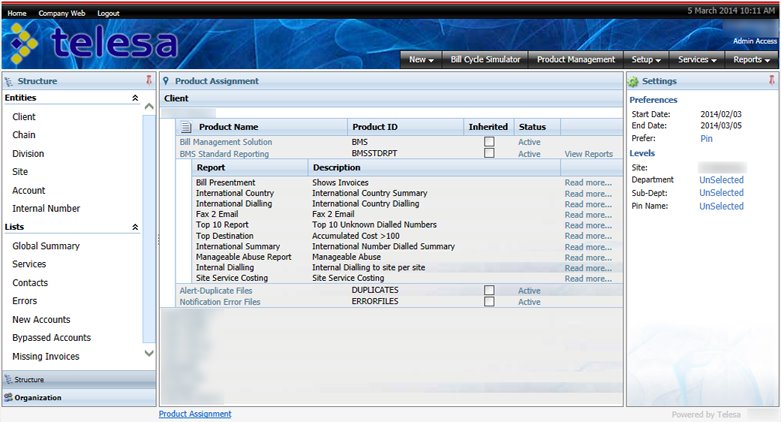Tick Inherited checkbox for BMS Standard Reporting

tap(489, 153)
